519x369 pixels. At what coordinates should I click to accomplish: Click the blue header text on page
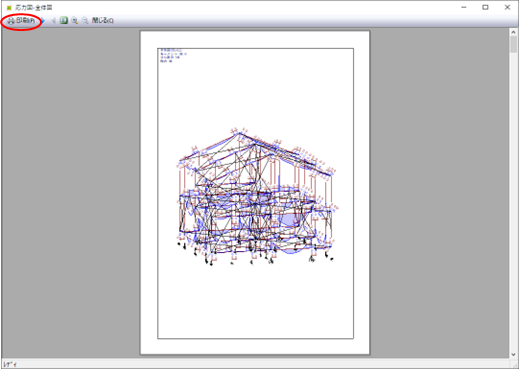pyautogui.click(x=173, y=56)
